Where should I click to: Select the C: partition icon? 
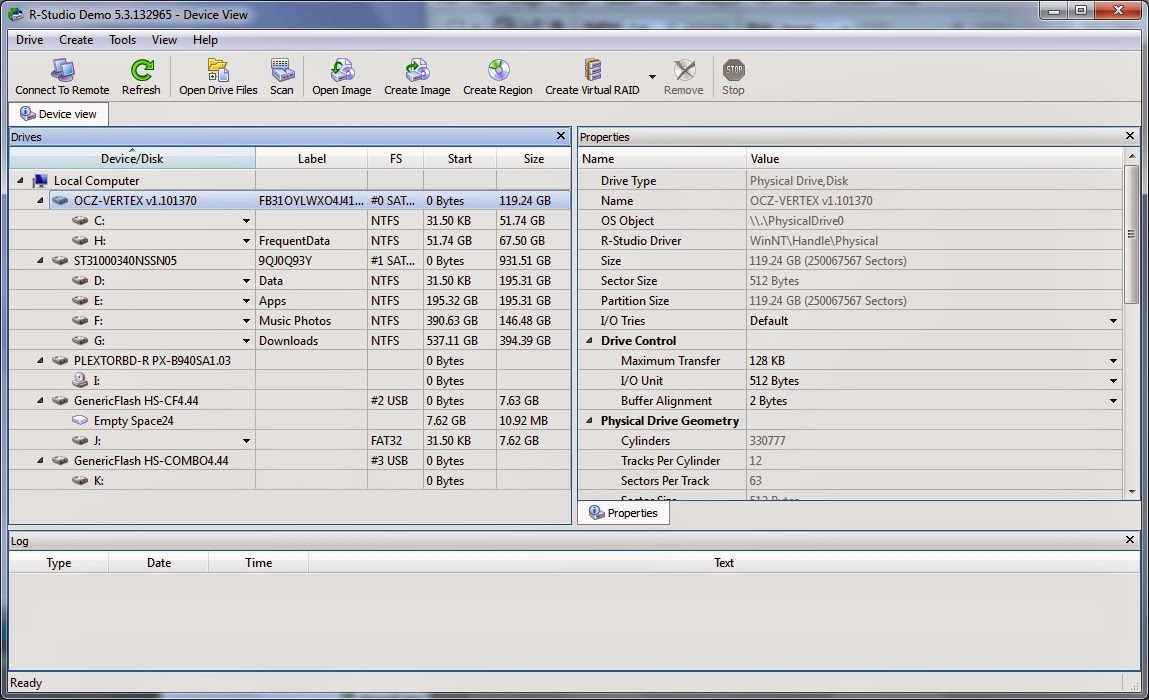click(81, 221)
